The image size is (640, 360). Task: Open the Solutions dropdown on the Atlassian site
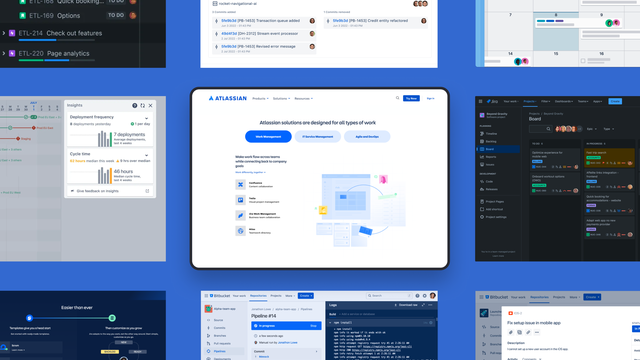[x=281, y=99]
